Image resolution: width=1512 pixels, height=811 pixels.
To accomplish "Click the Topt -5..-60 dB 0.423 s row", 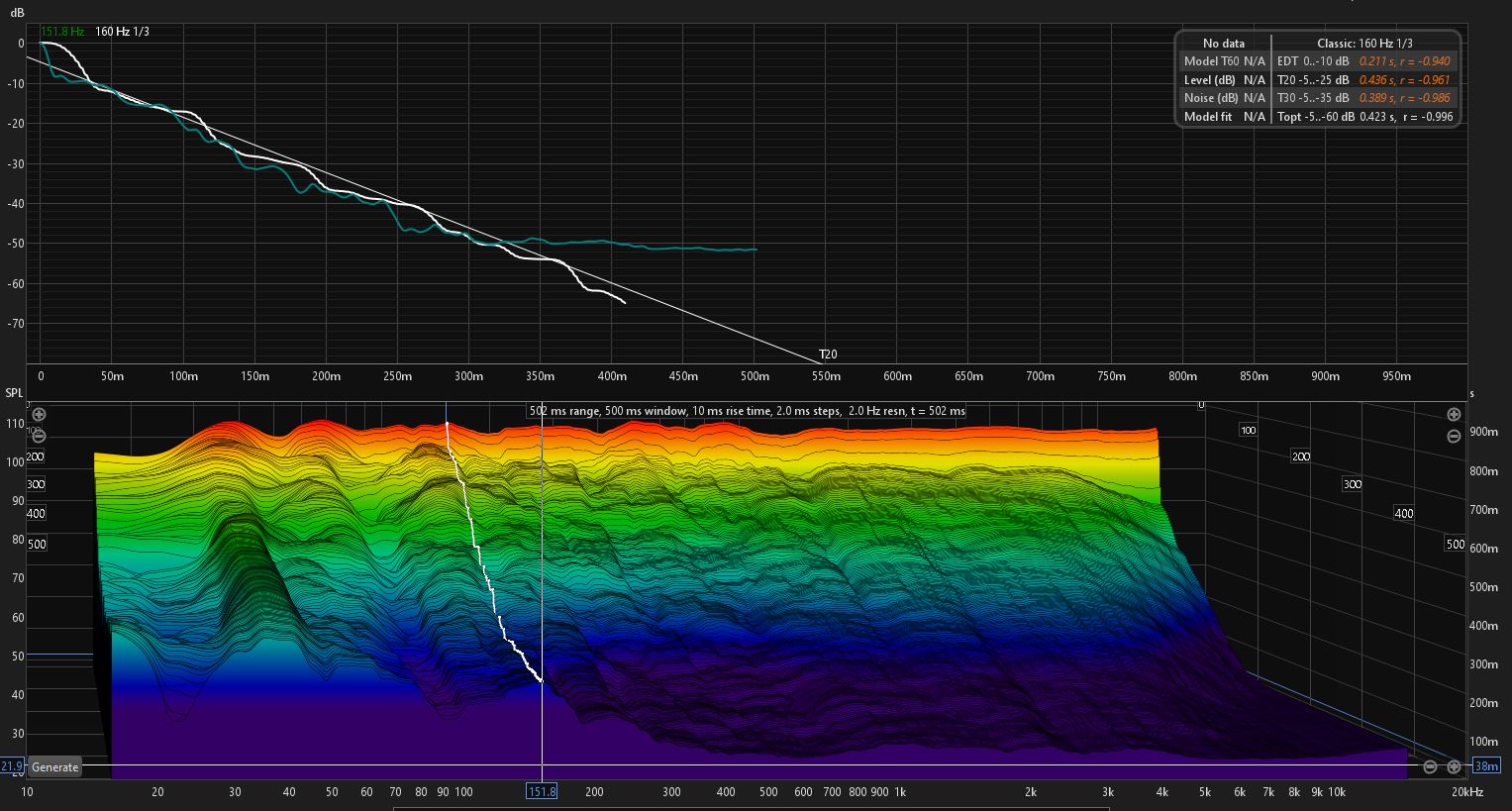I will (1365, 117).
